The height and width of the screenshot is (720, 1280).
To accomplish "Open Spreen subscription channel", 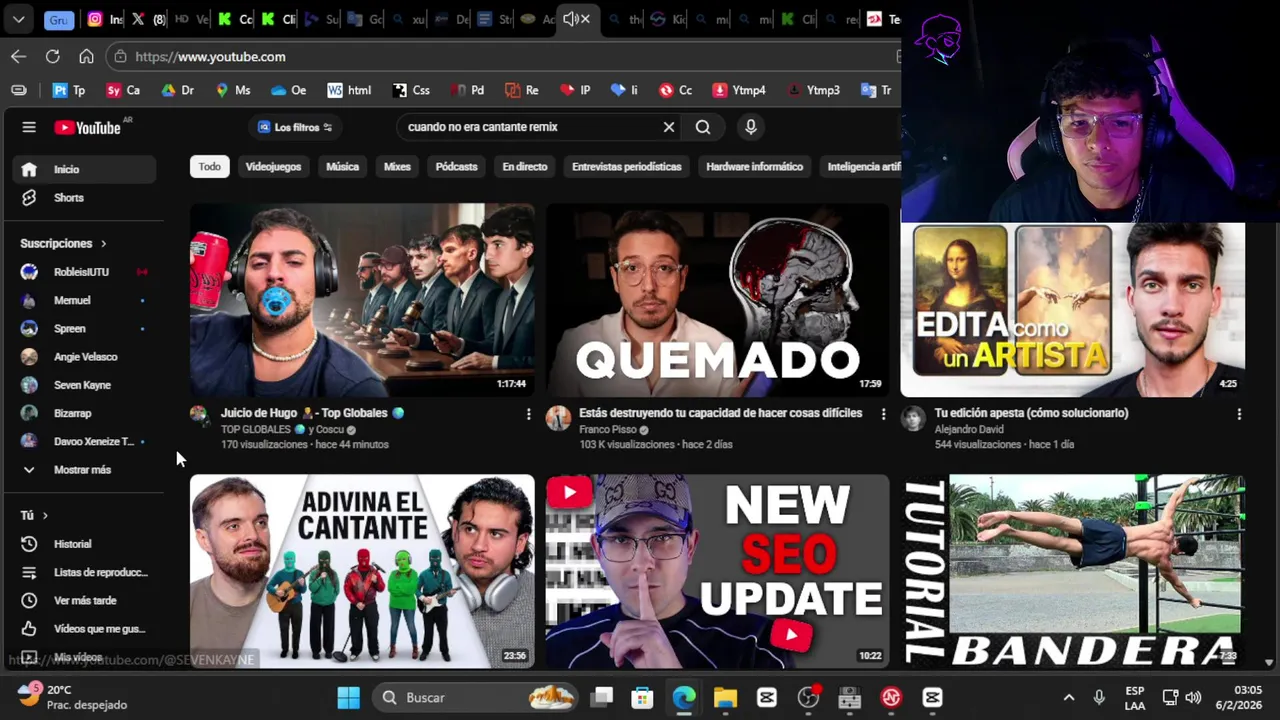I will (86, 328).
